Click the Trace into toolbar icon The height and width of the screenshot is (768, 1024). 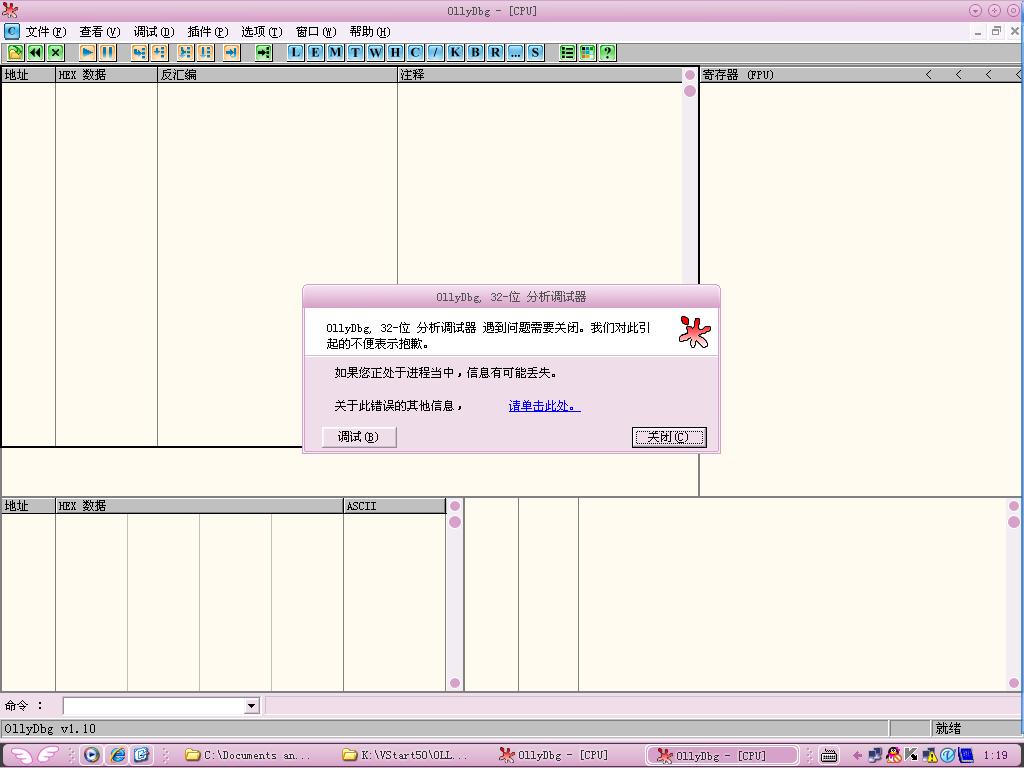pos(185,53)
